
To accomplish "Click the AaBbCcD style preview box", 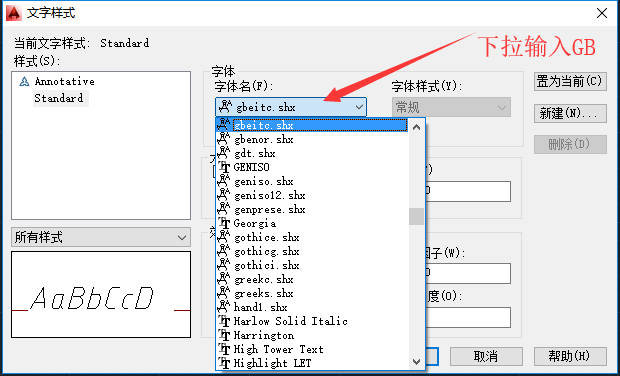I will (x=101, y=295).
